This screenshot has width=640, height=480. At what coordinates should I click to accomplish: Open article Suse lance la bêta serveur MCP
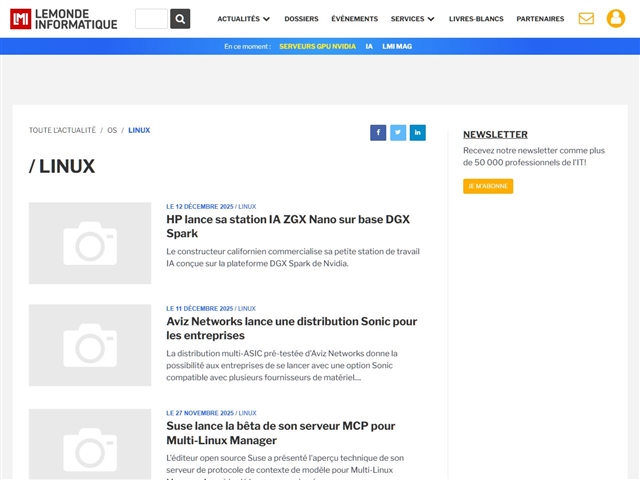coord(280,433)
